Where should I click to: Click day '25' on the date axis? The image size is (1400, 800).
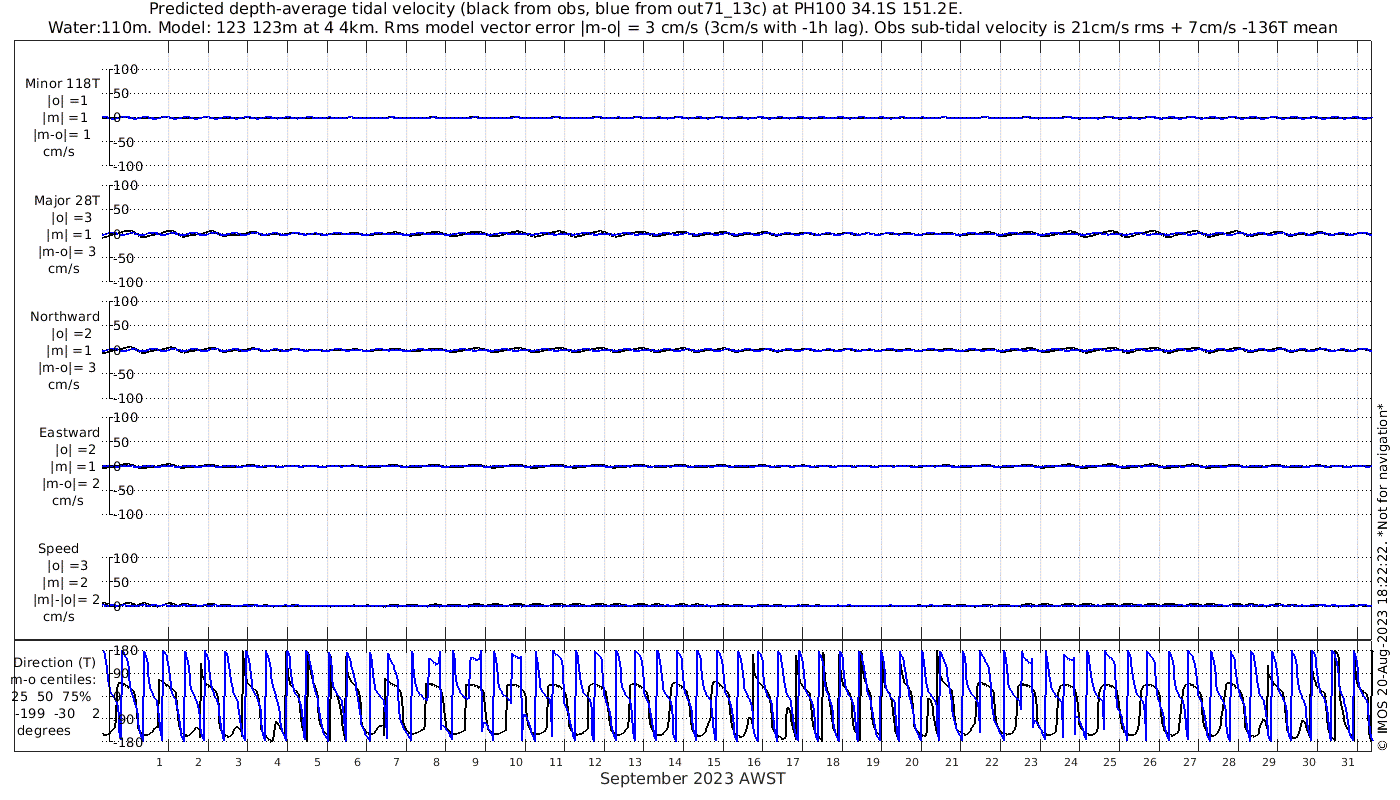click(1111, 762)
